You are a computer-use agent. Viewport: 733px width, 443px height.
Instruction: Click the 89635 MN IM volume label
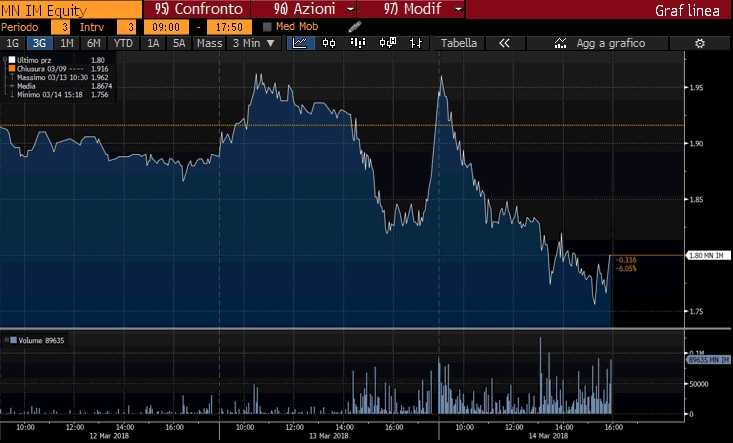tap(709, 360)
